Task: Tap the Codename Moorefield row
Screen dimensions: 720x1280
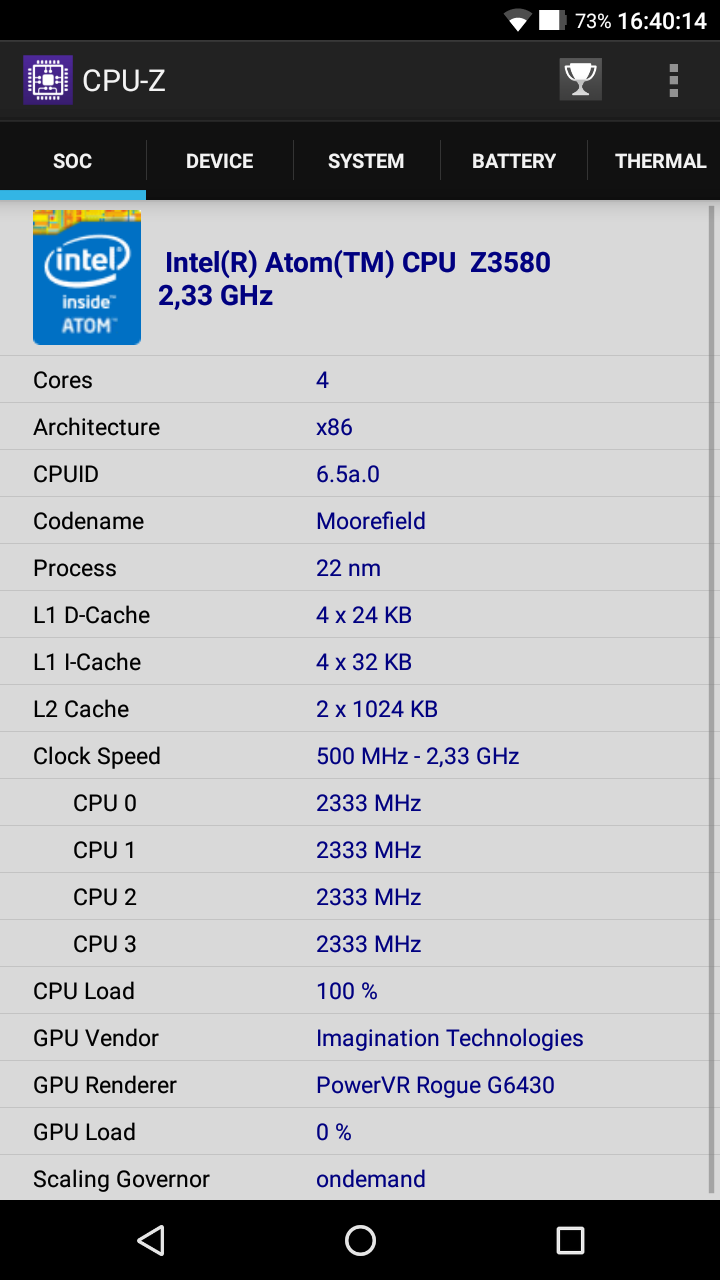Action: pyautogui.click(x=354, y=521)
